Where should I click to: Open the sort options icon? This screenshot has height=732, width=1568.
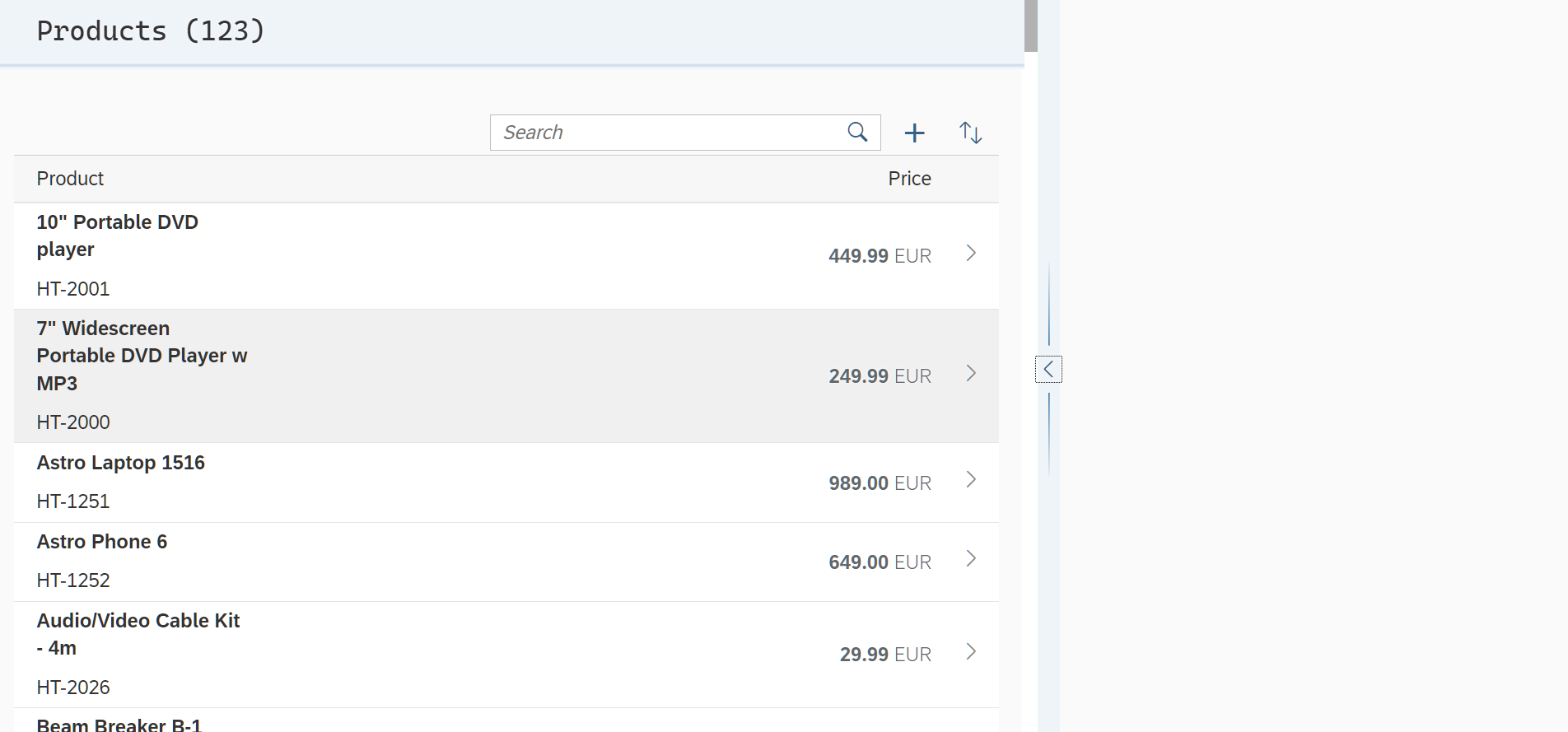[970, 133]
